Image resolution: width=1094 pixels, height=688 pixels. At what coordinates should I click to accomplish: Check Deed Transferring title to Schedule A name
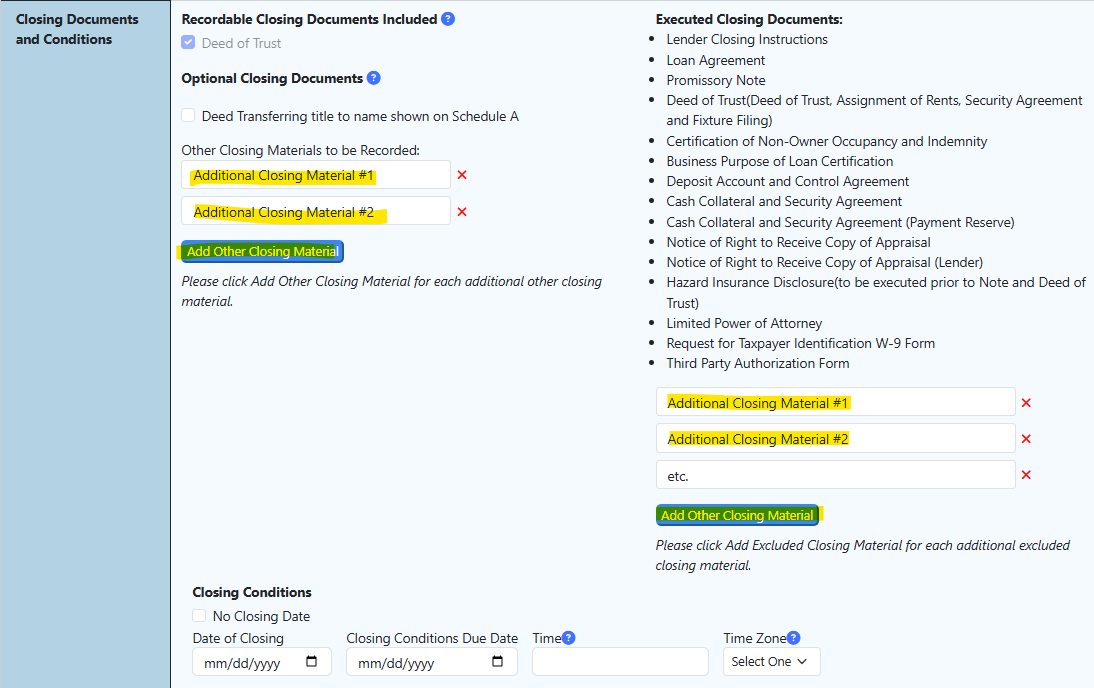[x=188, y=116]
